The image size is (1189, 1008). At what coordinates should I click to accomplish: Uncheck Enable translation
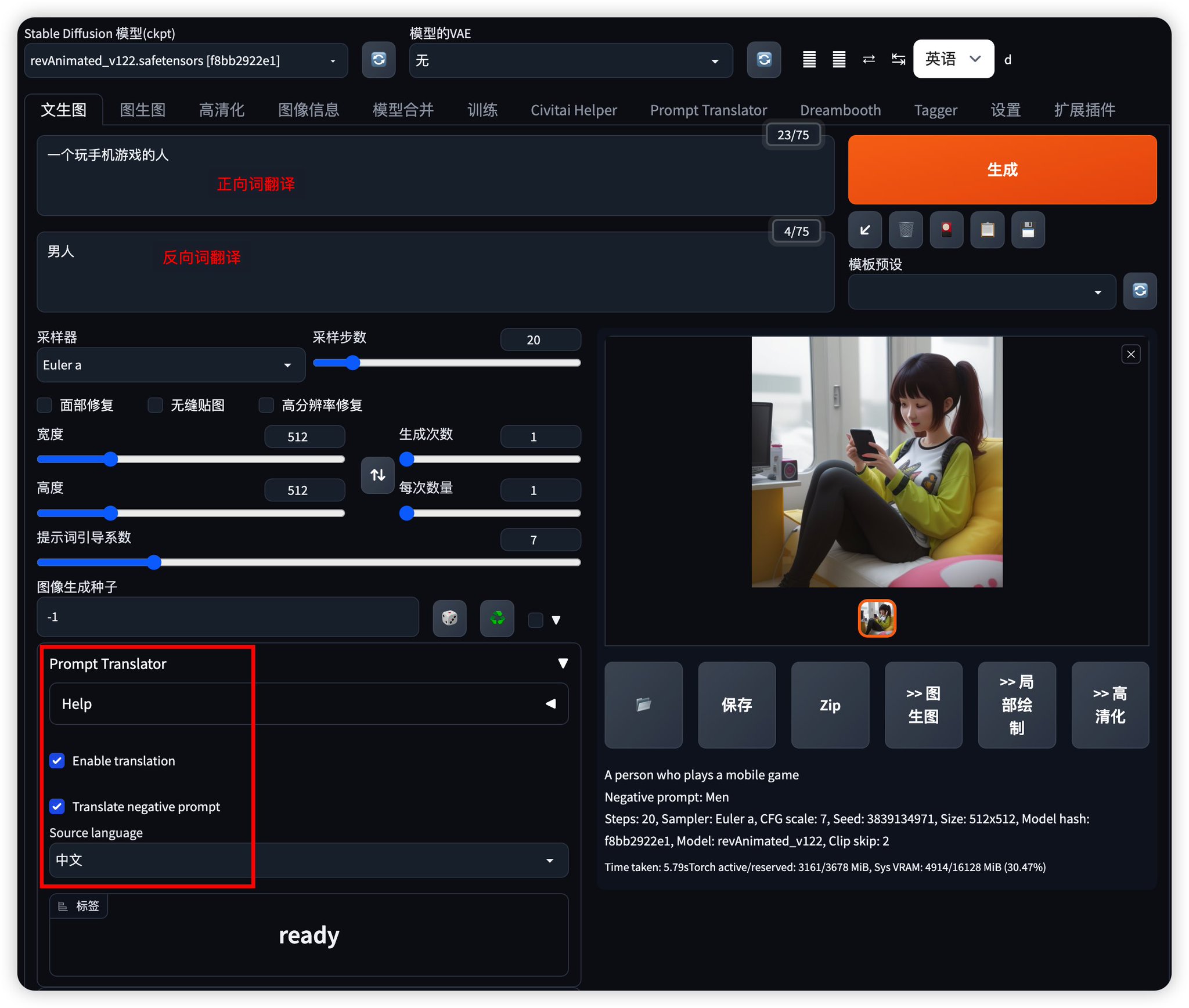(x=57, y=761)
